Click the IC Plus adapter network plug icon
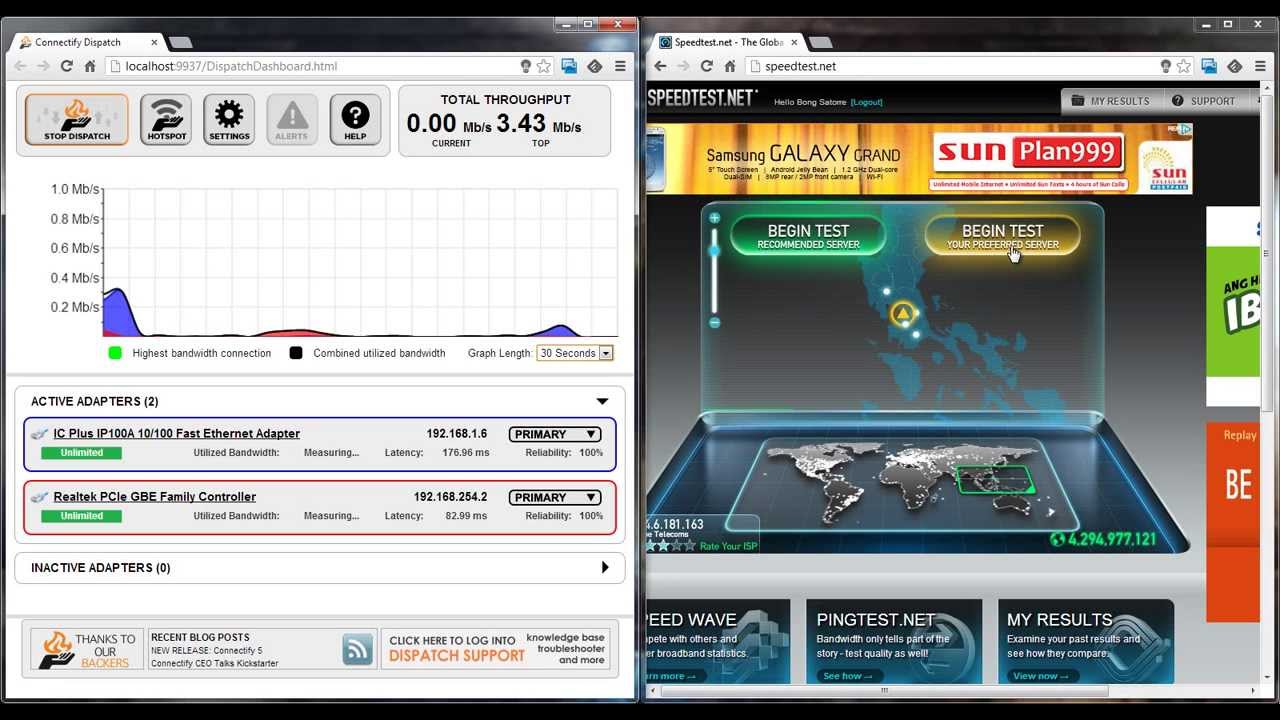The height and width of the screenshot is (720, 1280). pyautogui.click(x=39, y=434)
